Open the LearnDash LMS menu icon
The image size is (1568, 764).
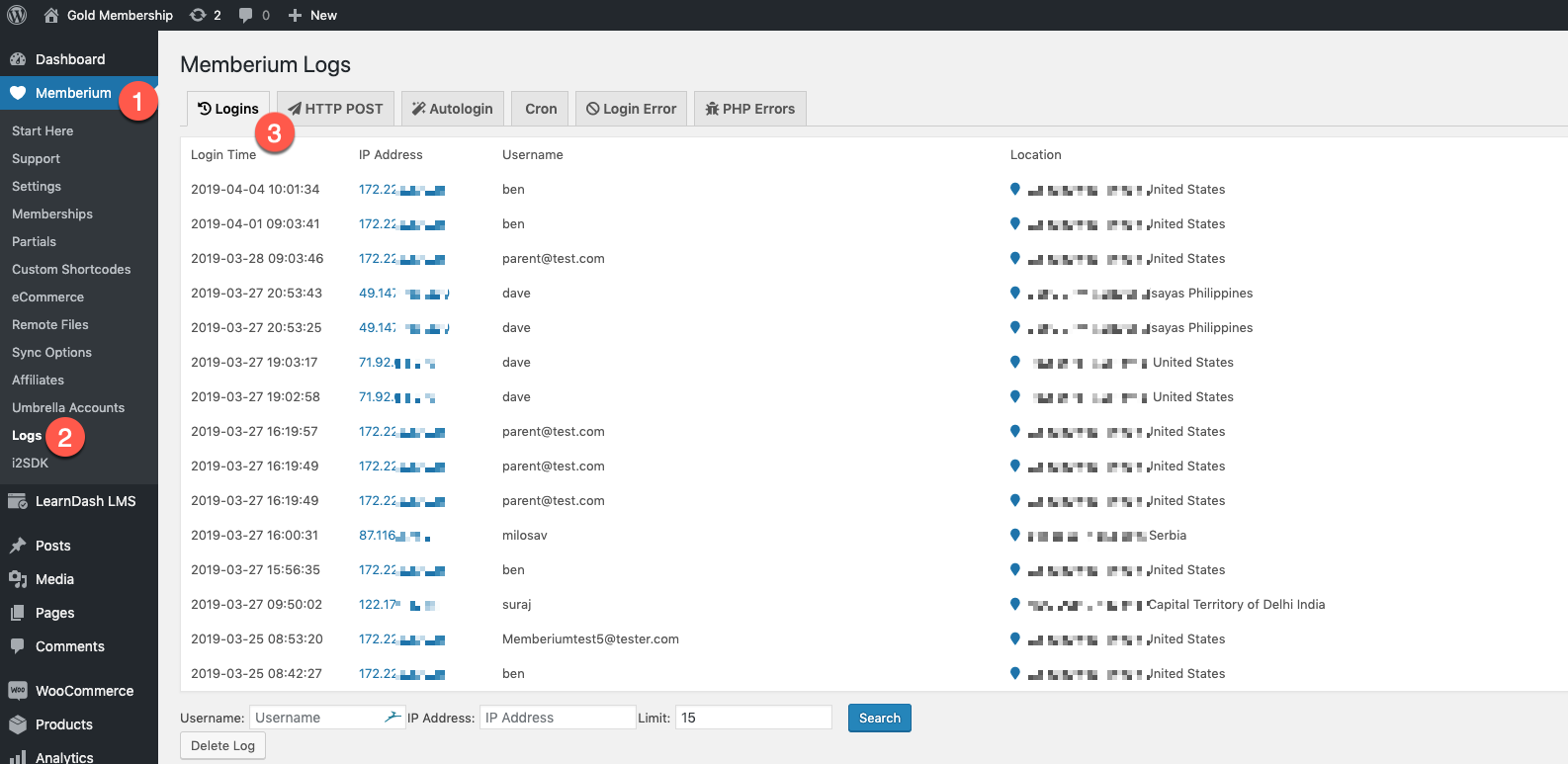[18, 501]
